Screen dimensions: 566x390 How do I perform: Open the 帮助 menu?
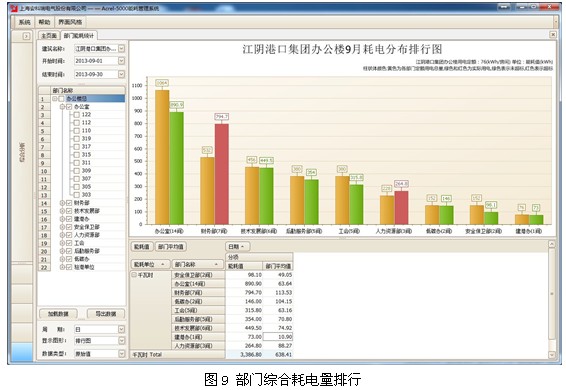(x=44, y=22)
